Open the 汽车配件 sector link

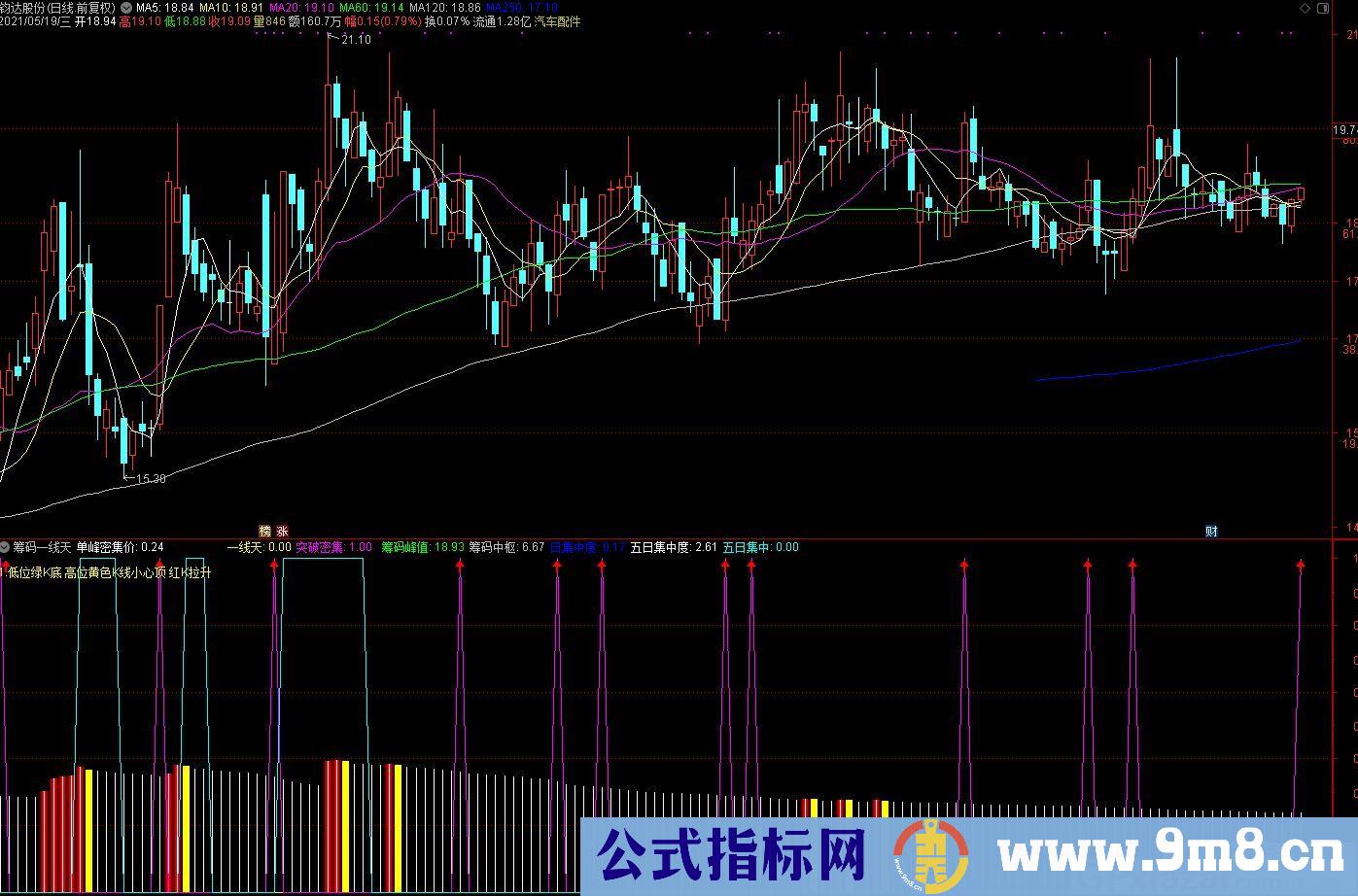[557, 20]
